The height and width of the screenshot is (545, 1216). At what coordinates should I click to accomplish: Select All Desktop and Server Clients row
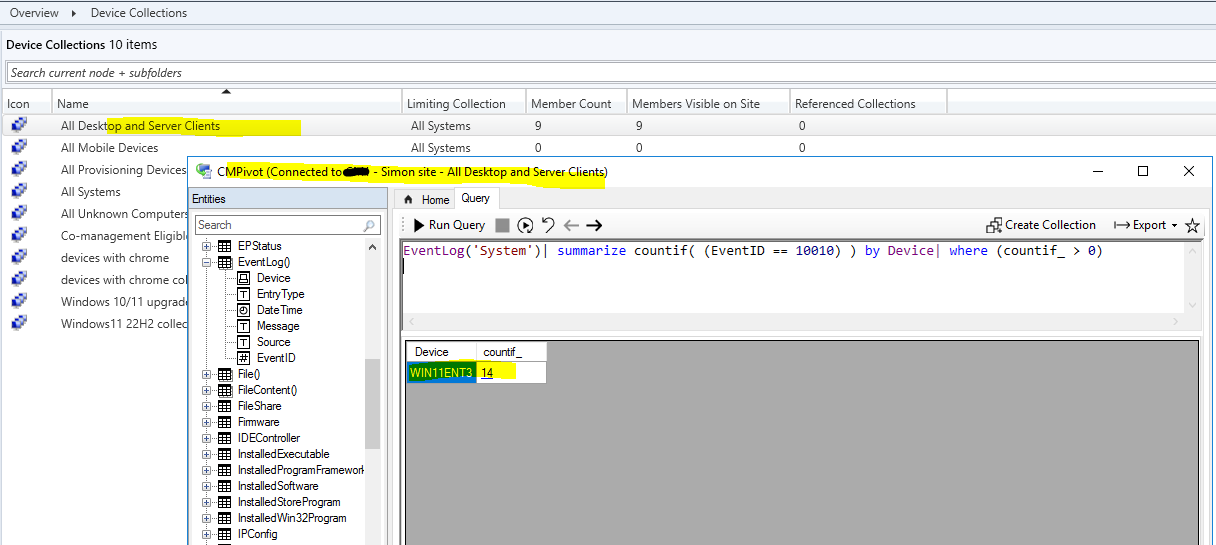click(x=606, y=126)
